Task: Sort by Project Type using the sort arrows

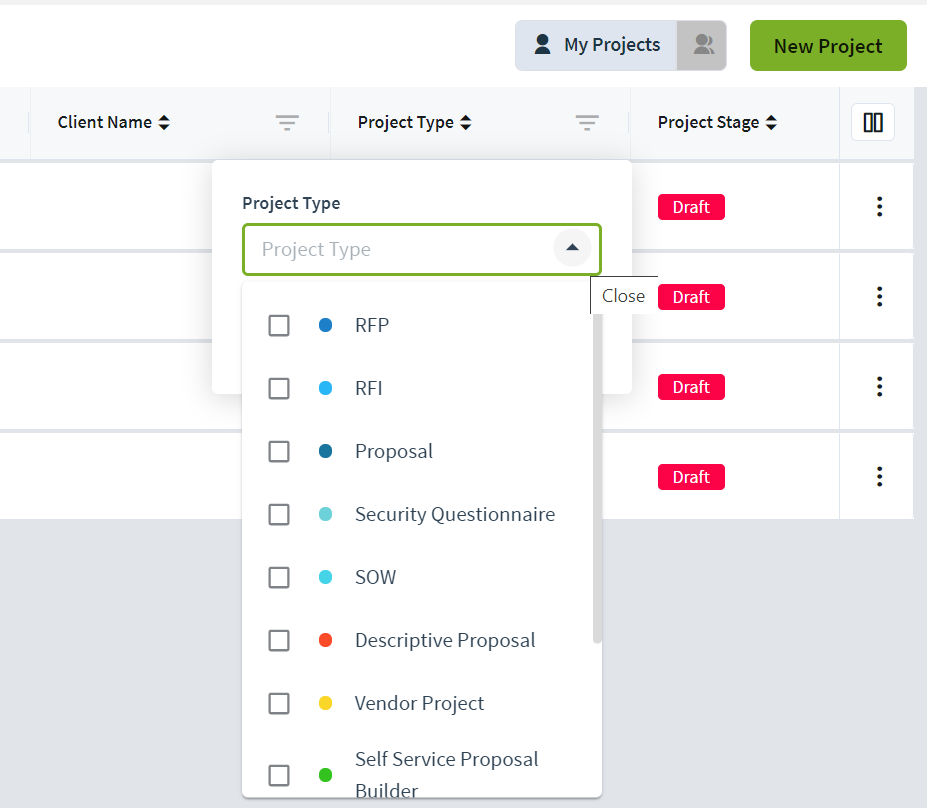Action: [466, 122]
